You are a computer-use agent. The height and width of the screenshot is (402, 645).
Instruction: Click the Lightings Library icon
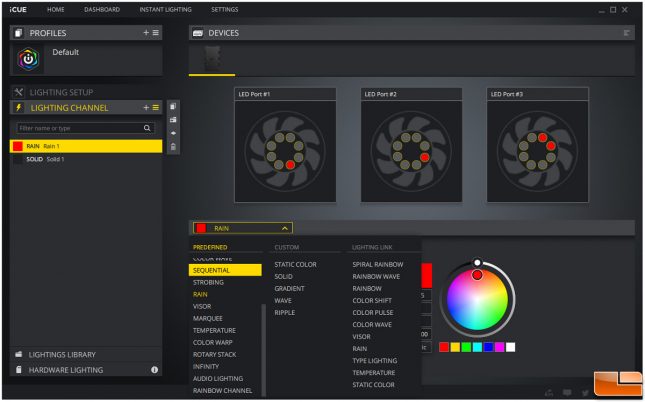pyautogui.click(x=19, y=354)
